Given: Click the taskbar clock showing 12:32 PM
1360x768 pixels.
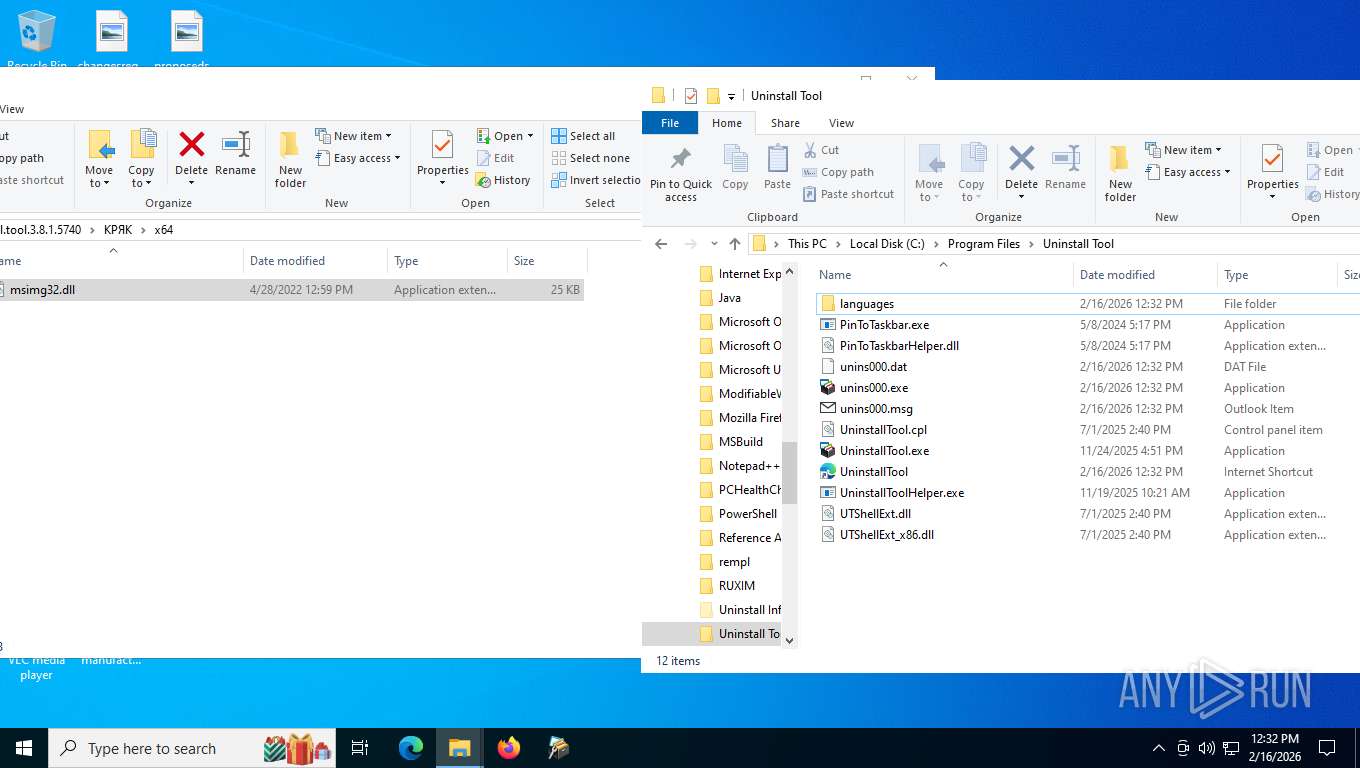Looking at the screenshot, I should tap(1274, 748).
